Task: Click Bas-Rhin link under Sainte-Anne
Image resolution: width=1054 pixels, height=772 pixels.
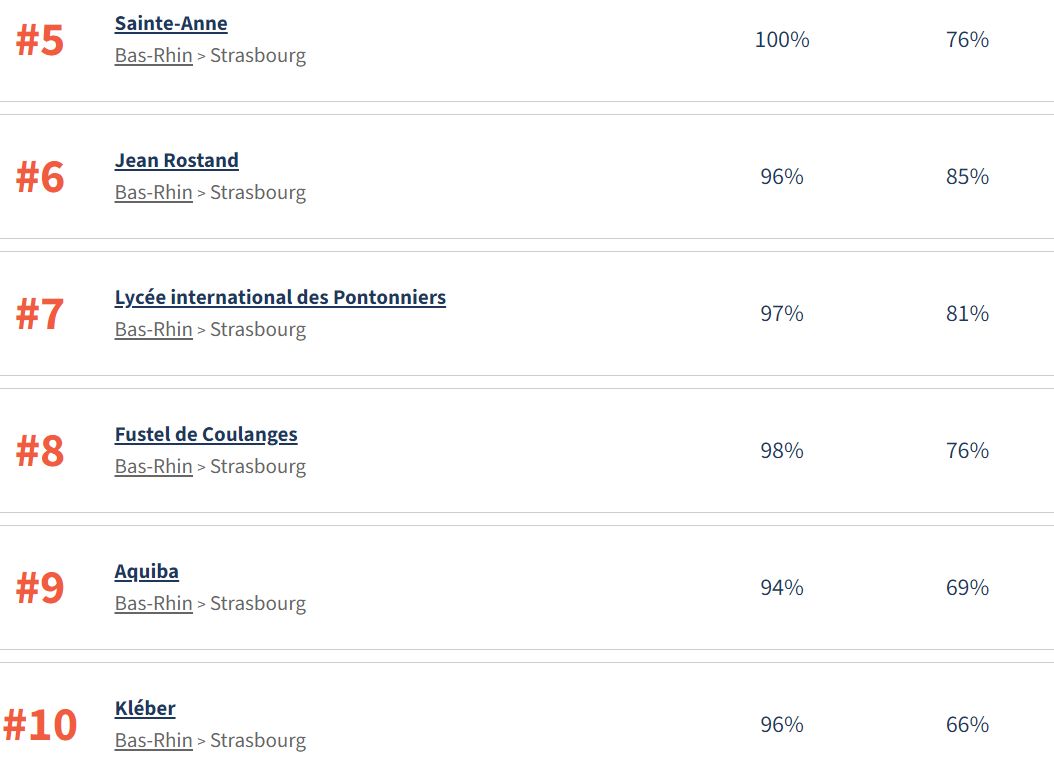Action: [x=153, y=56]
